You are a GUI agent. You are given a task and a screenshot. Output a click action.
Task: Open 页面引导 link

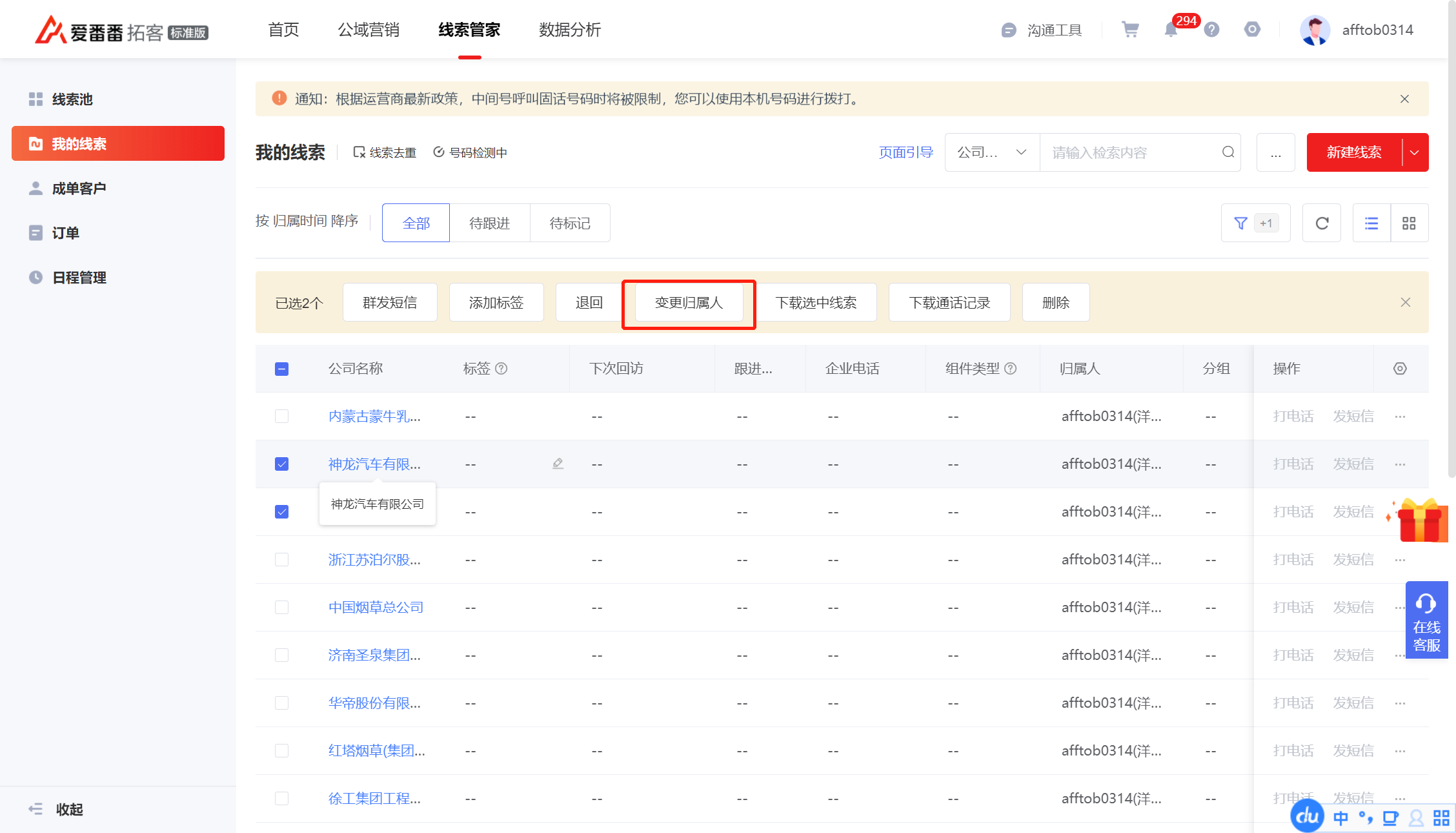906,152
